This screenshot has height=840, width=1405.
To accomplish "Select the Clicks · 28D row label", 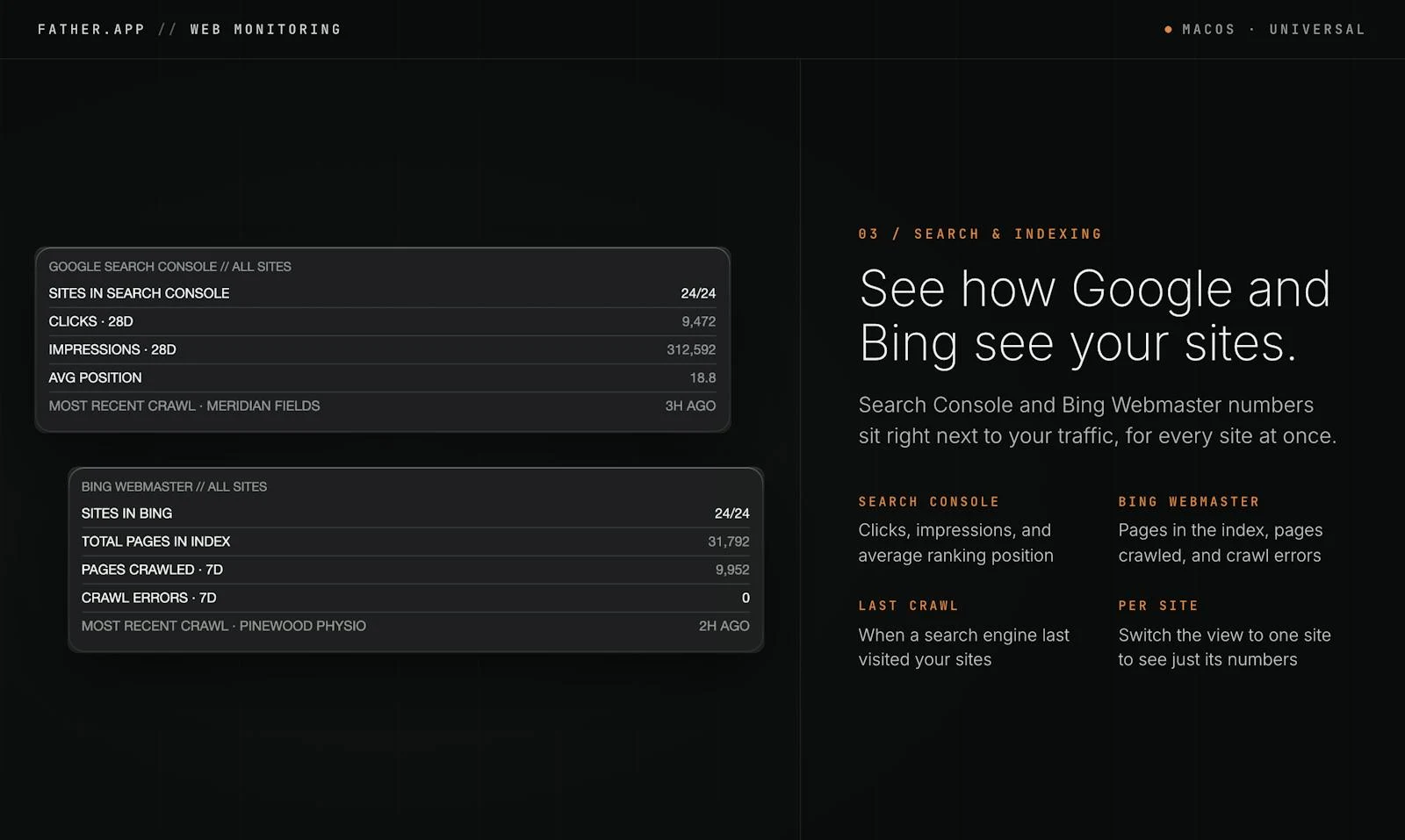I will point(90,321).
